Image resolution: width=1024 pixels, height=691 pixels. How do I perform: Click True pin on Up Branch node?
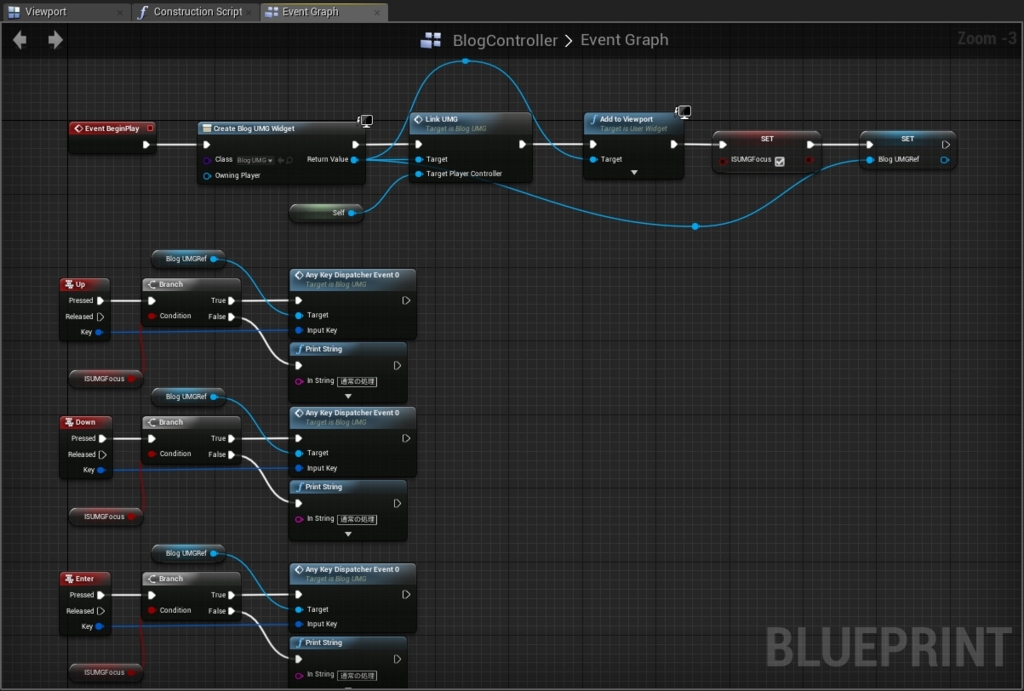[x=231, y=301]
